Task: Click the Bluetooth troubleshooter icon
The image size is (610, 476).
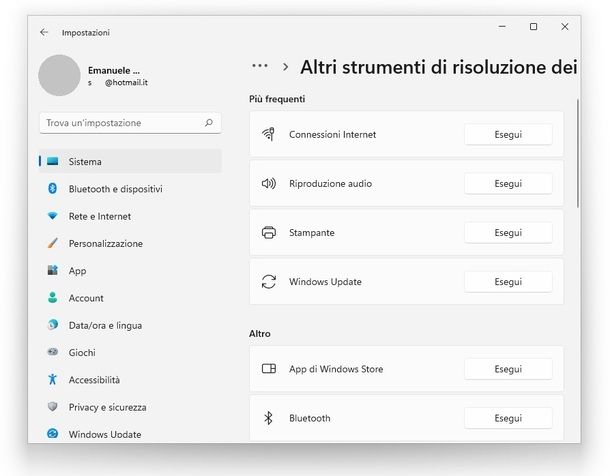Action: 268,418
